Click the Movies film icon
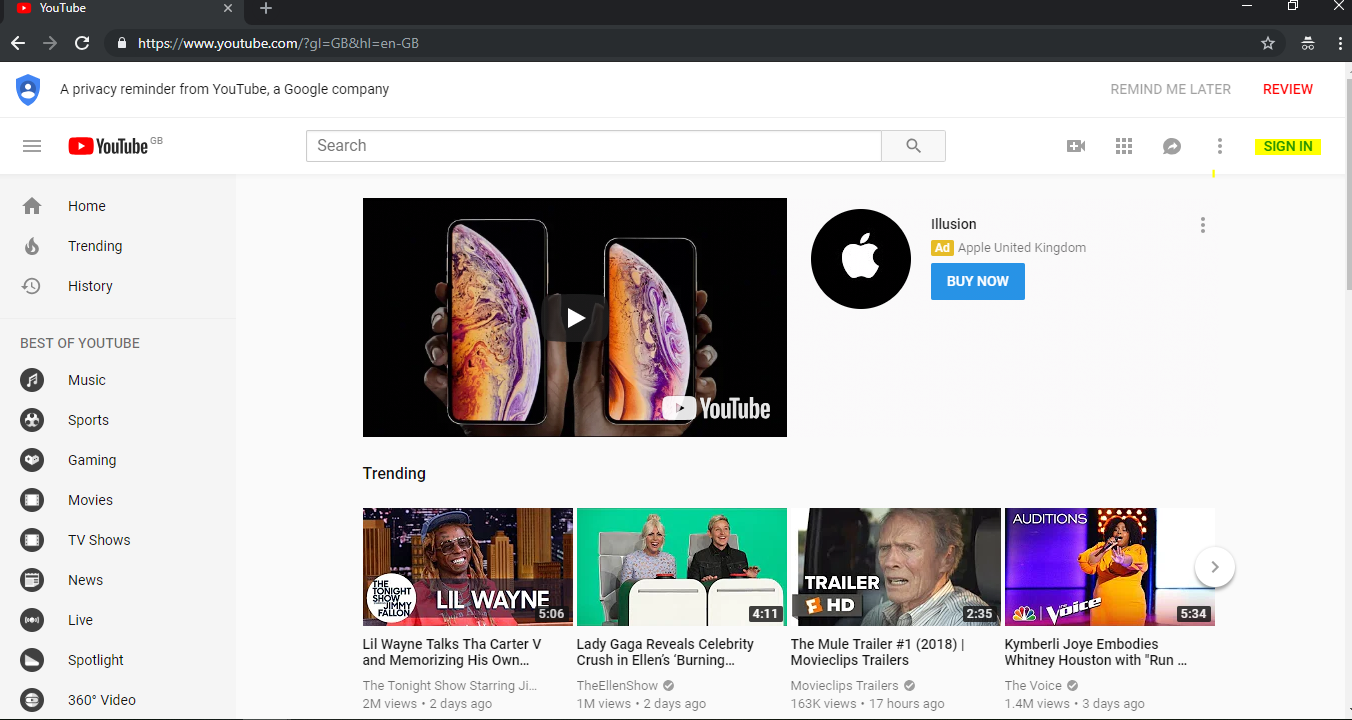Image resolution: width=1352 pixels, height=720 pixels. (32, 500)
